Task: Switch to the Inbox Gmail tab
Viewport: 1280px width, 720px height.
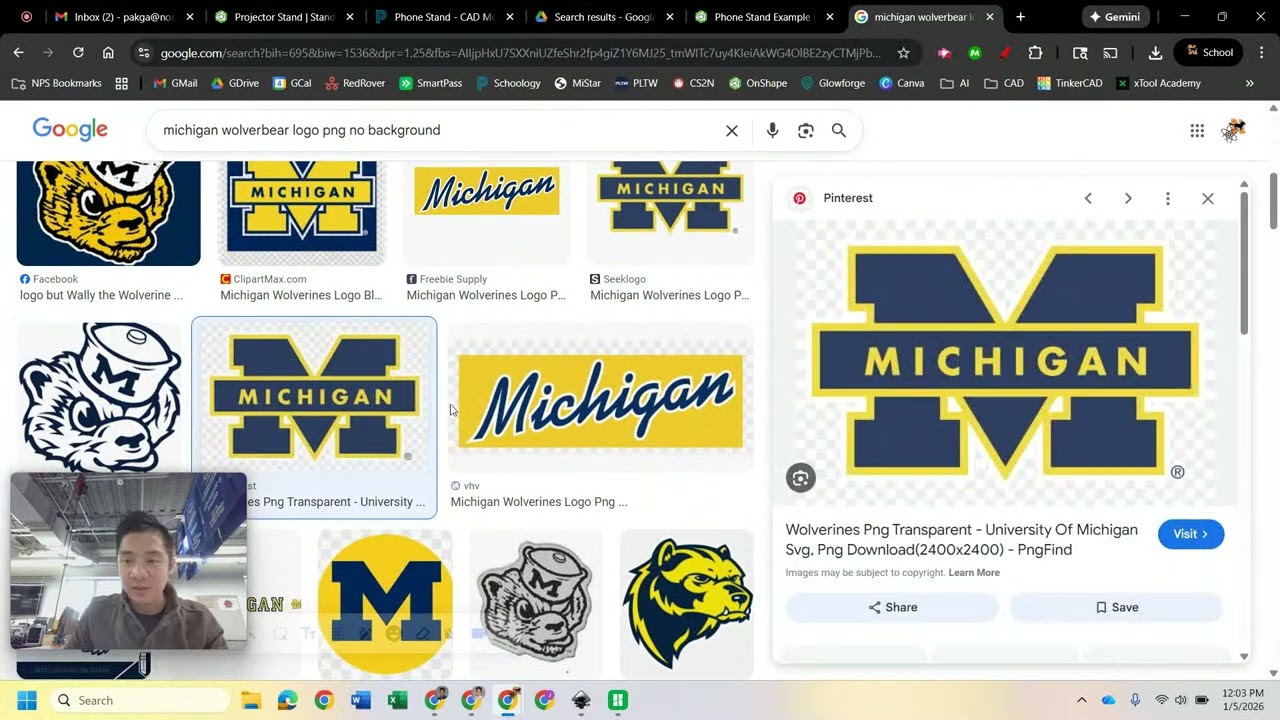Action: 124,17
